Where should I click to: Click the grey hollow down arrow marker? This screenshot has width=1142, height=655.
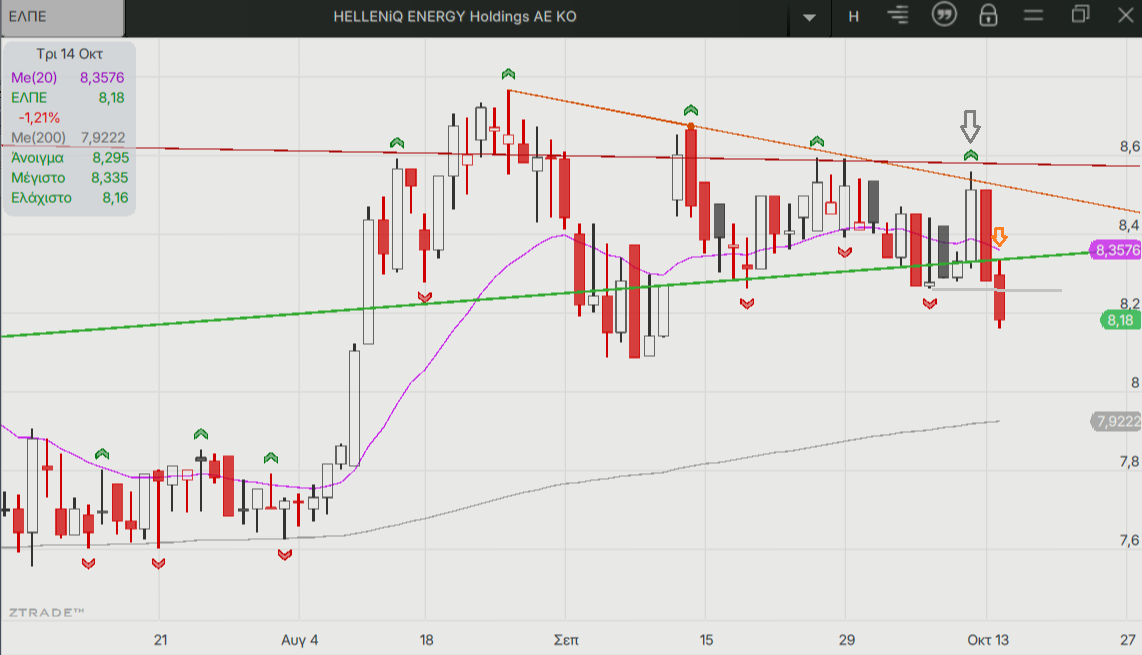point(970,126)
